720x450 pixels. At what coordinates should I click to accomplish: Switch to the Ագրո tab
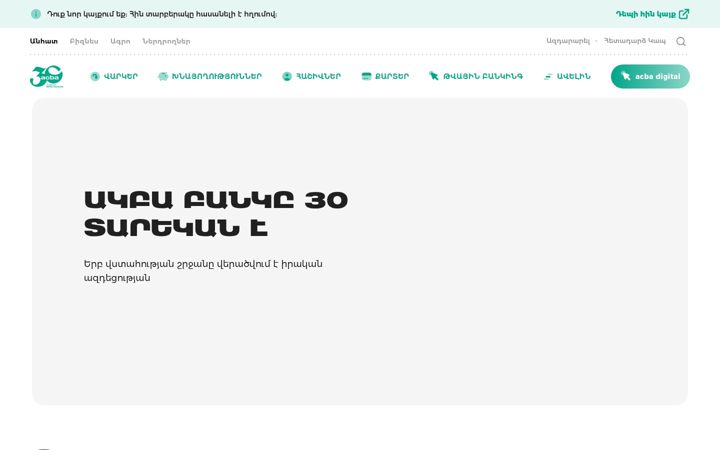(120, 41)
